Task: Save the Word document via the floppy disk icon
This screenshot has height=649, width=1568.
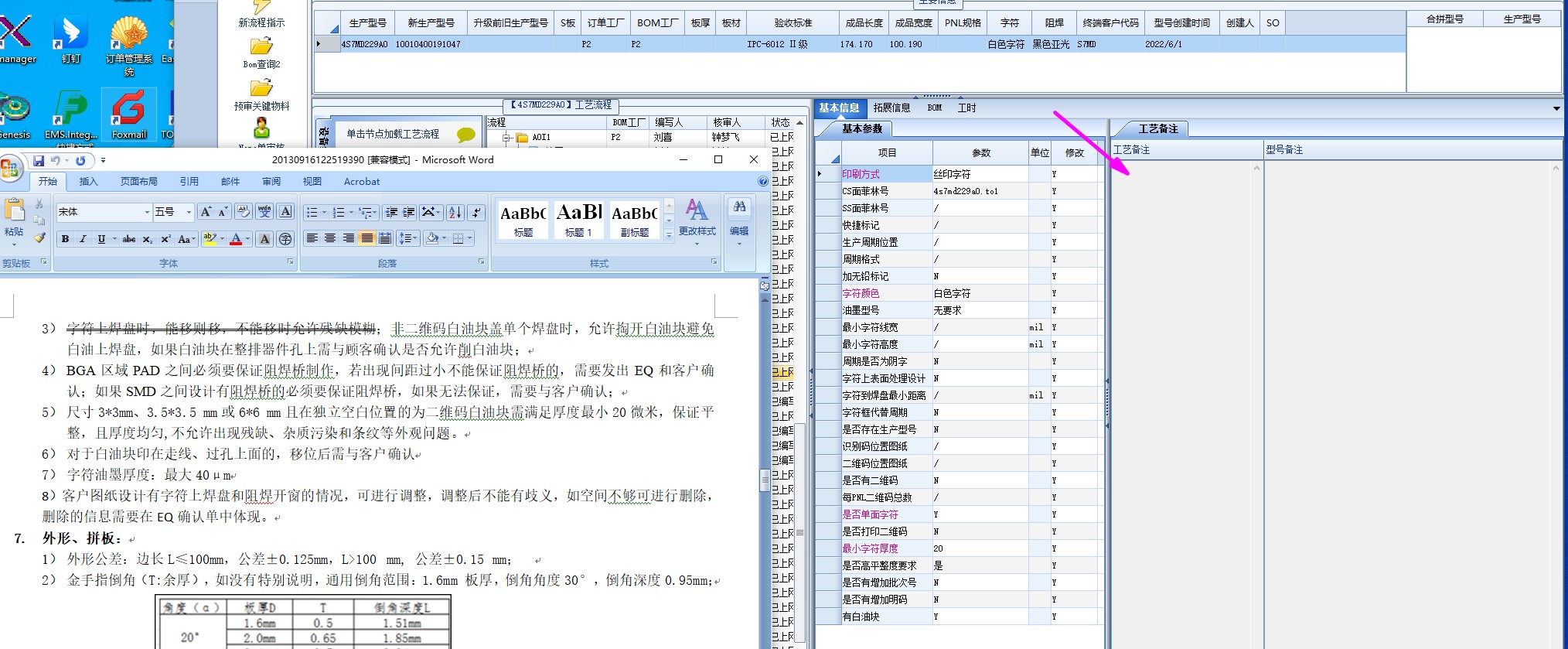Action: tap(38, 161)
